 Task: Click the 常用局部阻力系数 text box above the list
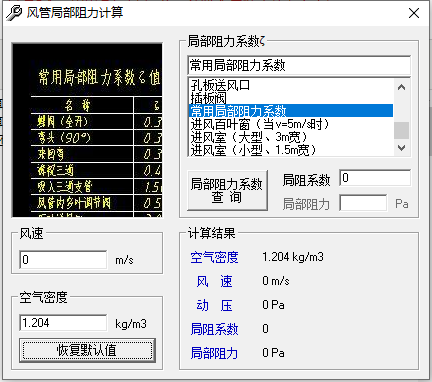299,65
